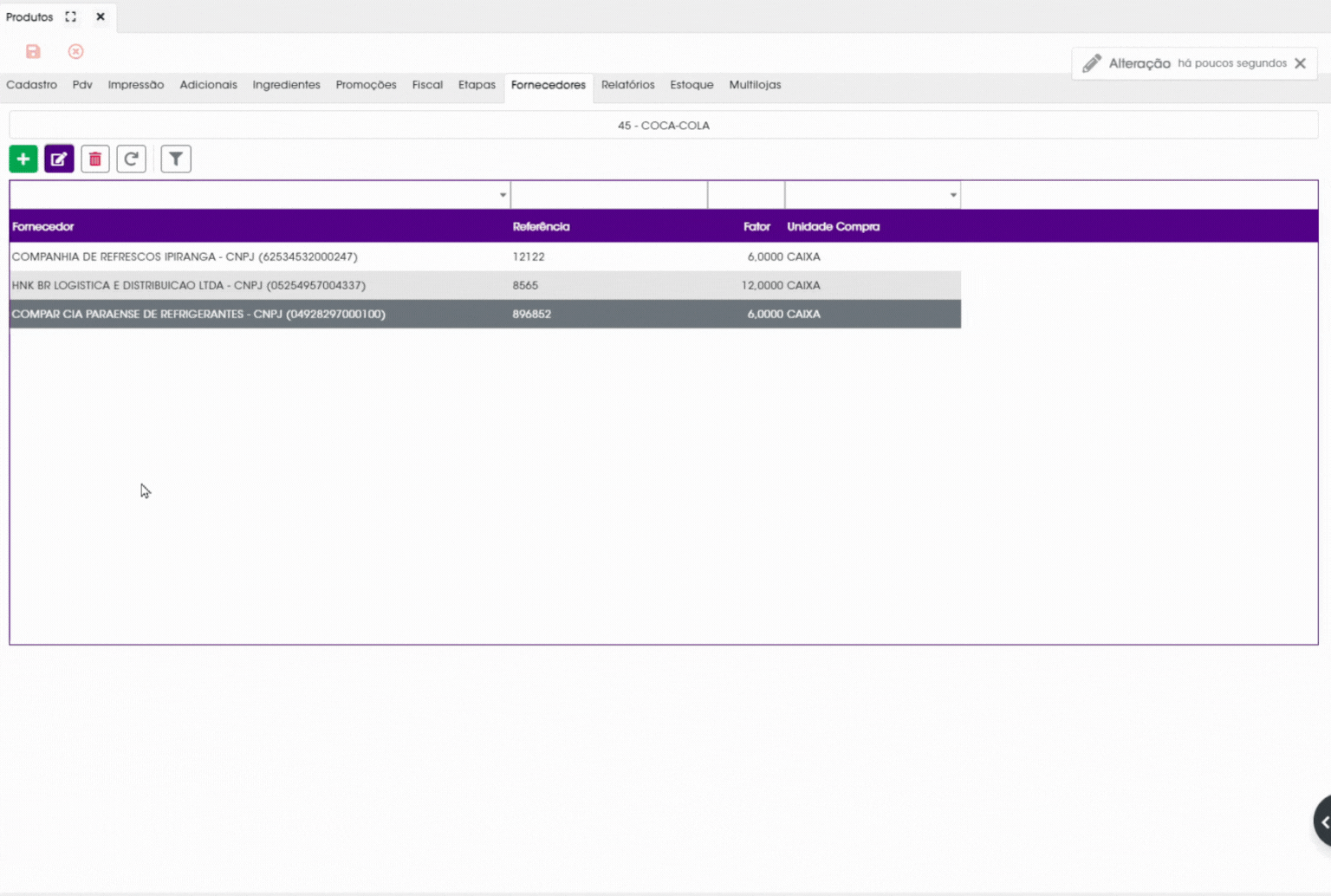Sort by the Fornecedor column header
Image resolution: width=1331 pixels, height=896 pixels.
pos(43,226)
